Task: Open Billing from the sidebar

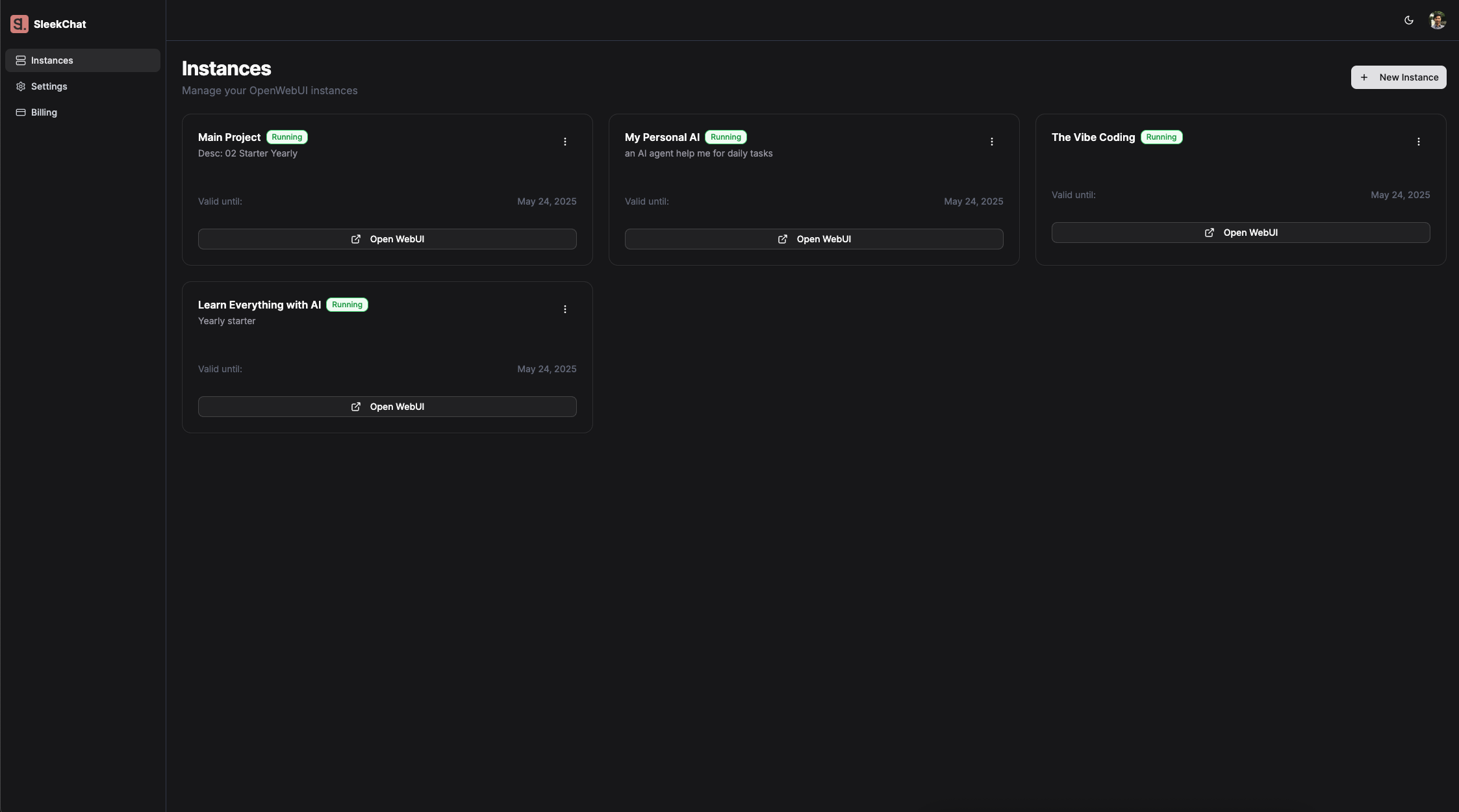Action: [44, 112]
